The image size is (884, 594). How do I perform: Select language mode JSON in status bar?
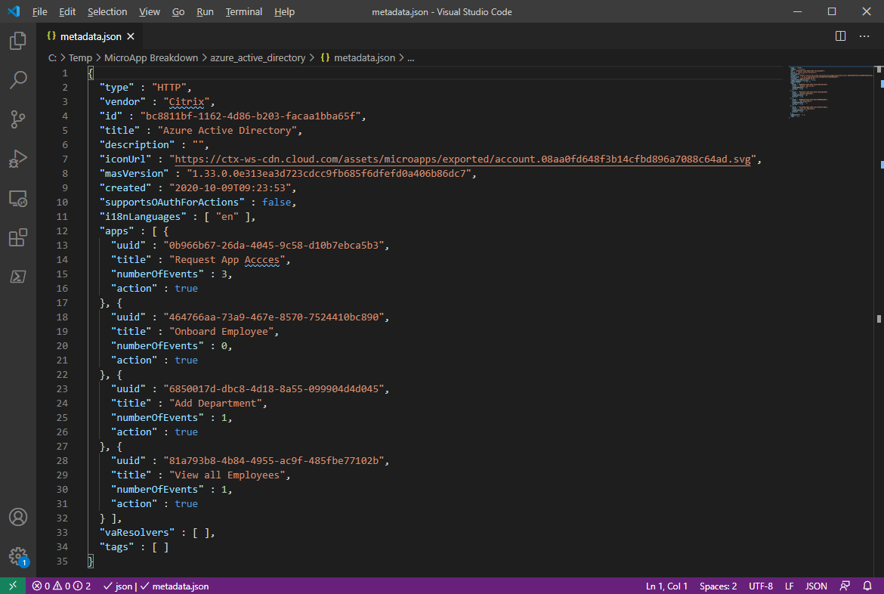click(x=816, y=586)
